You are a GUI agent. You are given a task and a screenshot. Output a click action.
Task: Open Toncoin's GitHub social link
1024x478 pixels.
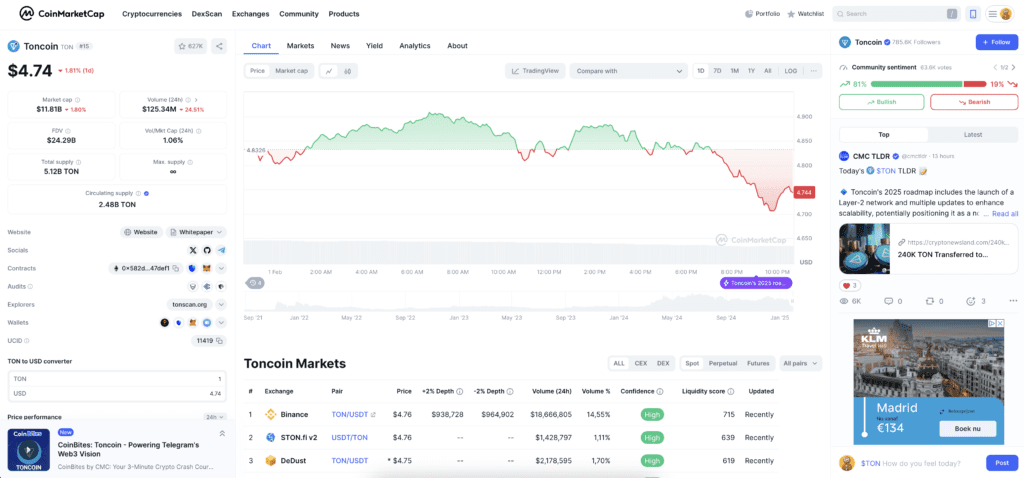click(207, 250)
